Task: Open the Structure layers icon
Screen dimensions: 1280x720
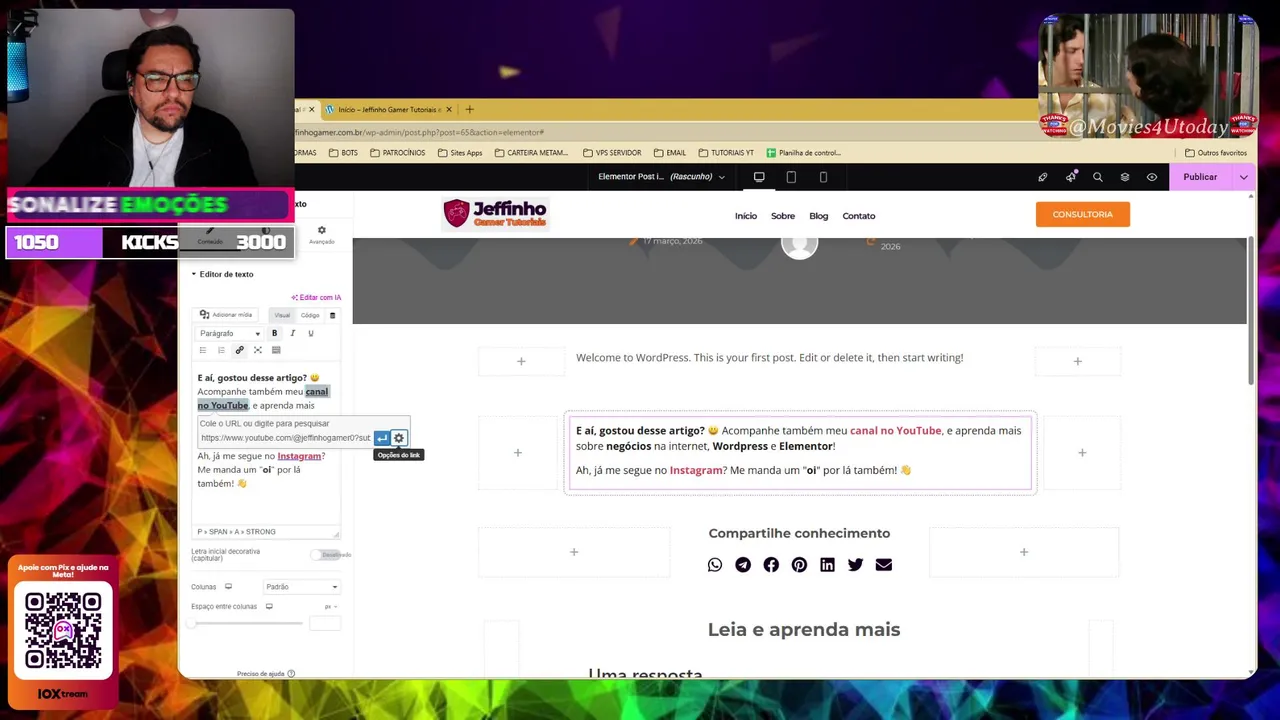Action: (x=1125, y=177)
